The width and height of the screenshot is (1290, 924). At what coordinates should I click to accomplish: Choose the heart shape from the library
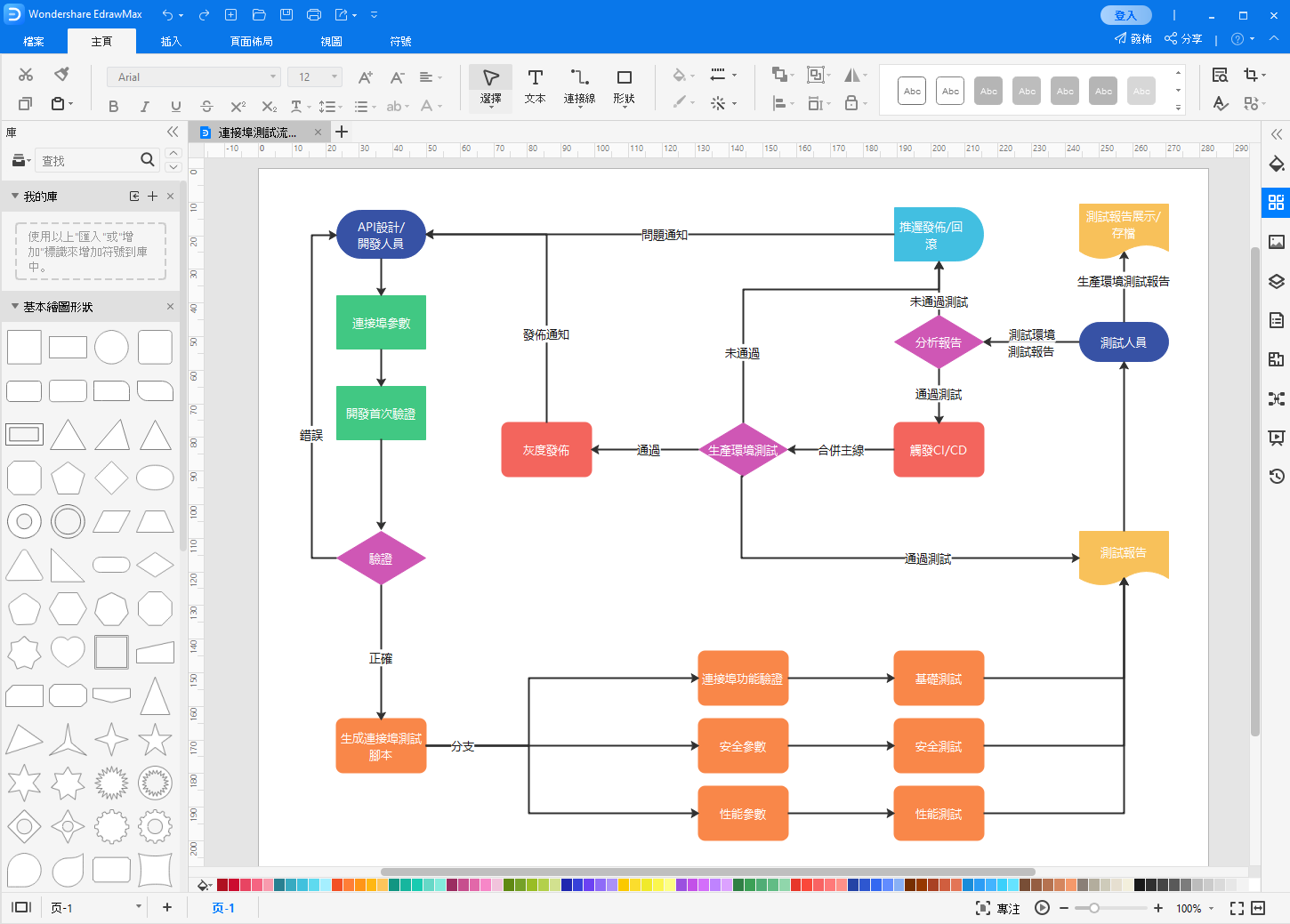pyautogui.click(x=68, y=653)
